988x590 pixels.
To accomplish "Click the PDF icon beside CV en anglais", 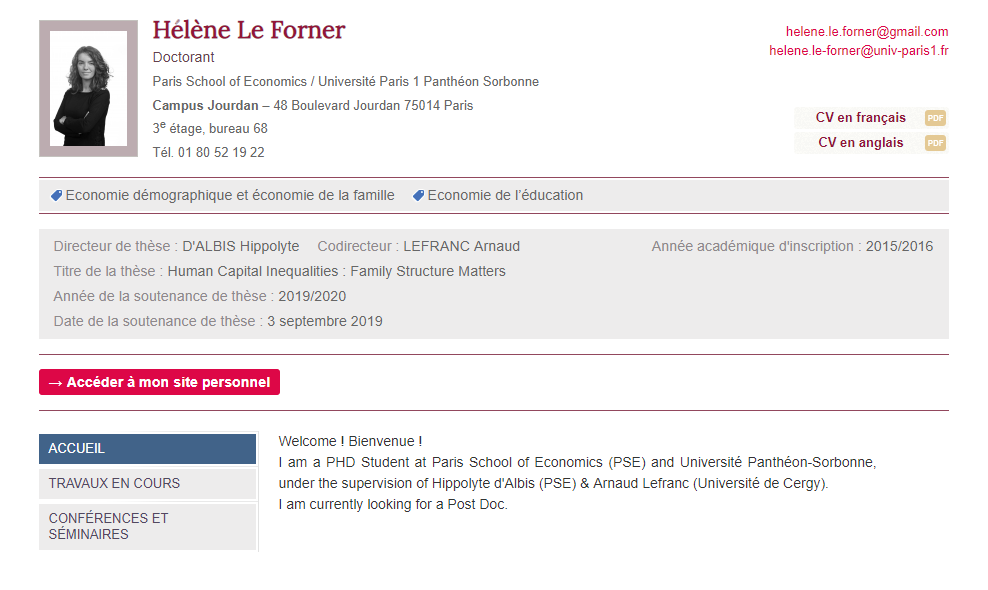I will tap(935, 143).
